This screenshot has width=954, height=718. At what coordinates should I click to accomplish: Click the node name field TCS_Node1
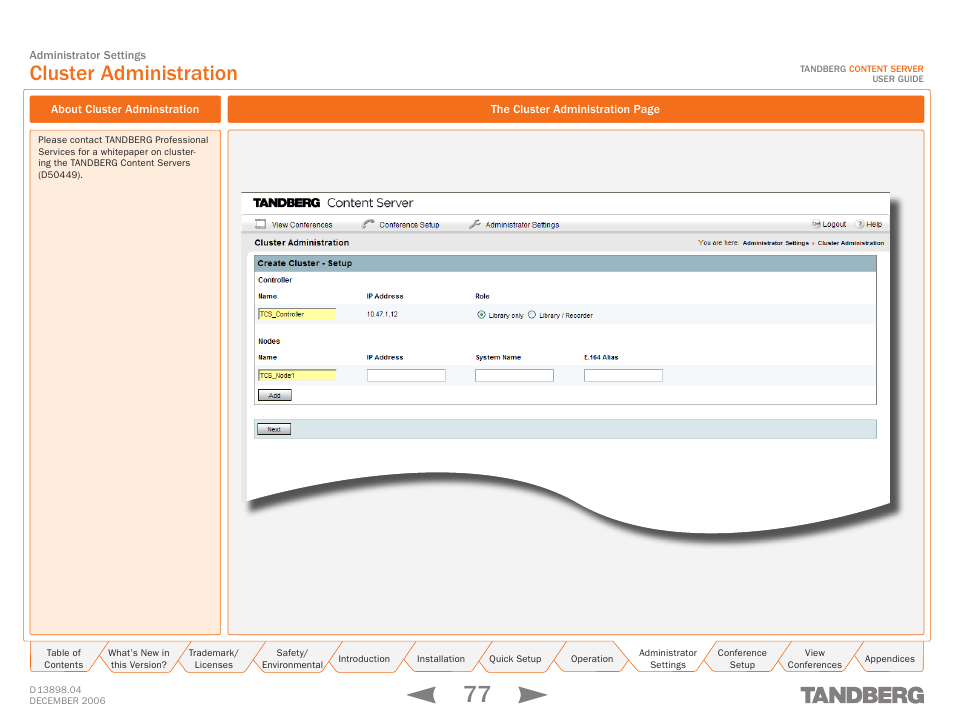(297, 375)
